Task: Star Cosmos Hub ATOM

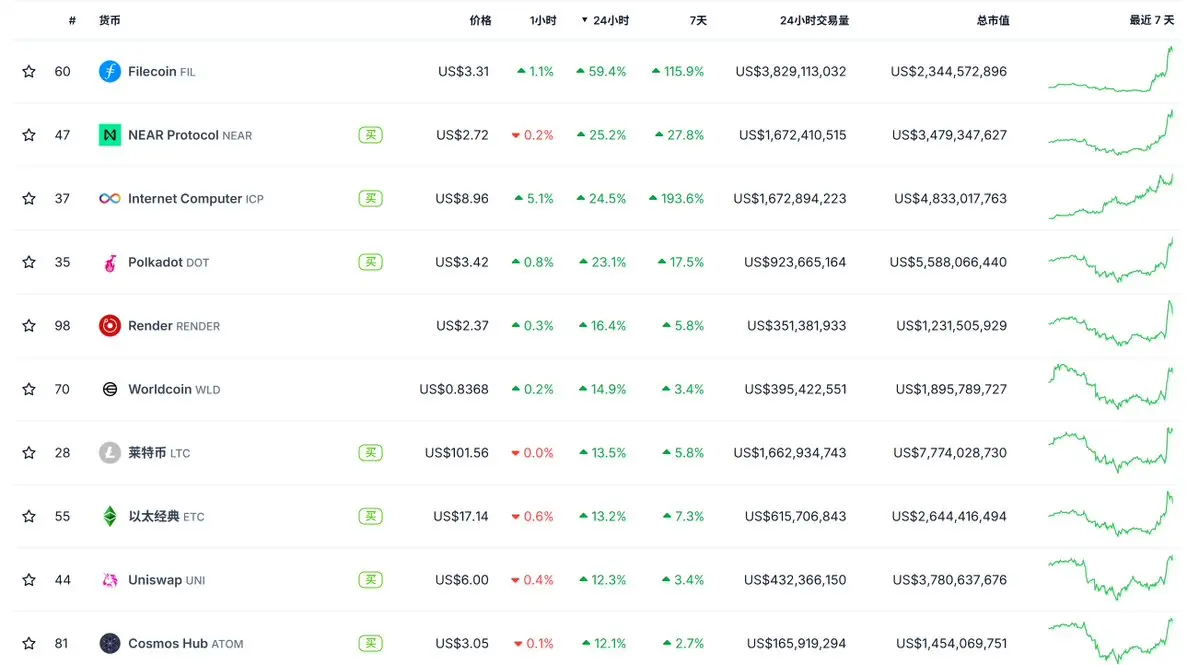Action: [29, 643]
